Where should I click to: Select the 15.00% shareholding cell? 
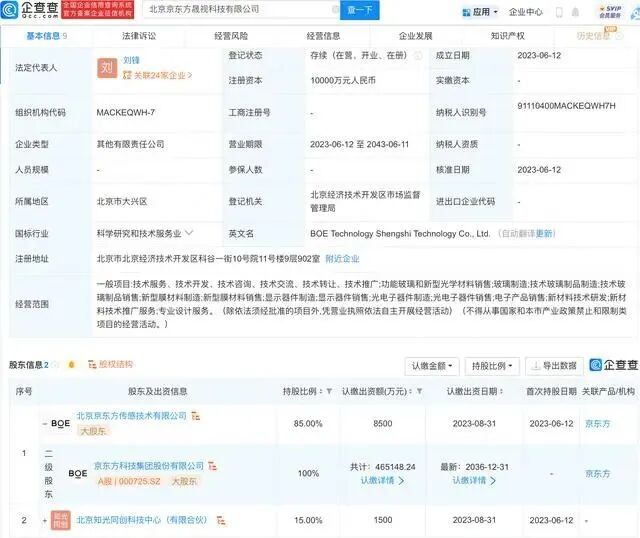click(308, 520)
